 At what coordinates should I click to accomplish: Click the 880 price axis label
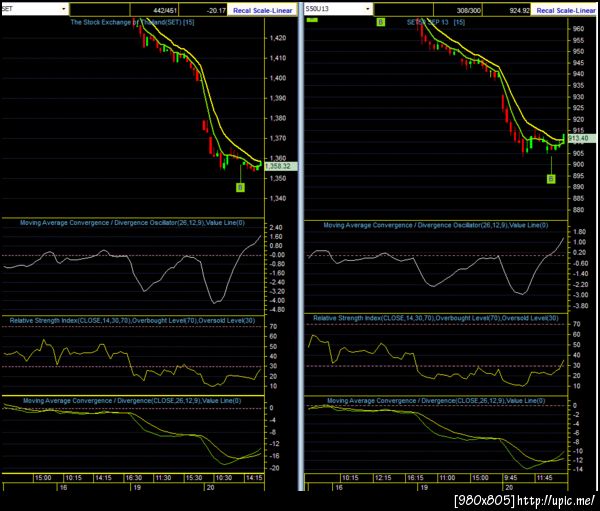click(578, 210)
